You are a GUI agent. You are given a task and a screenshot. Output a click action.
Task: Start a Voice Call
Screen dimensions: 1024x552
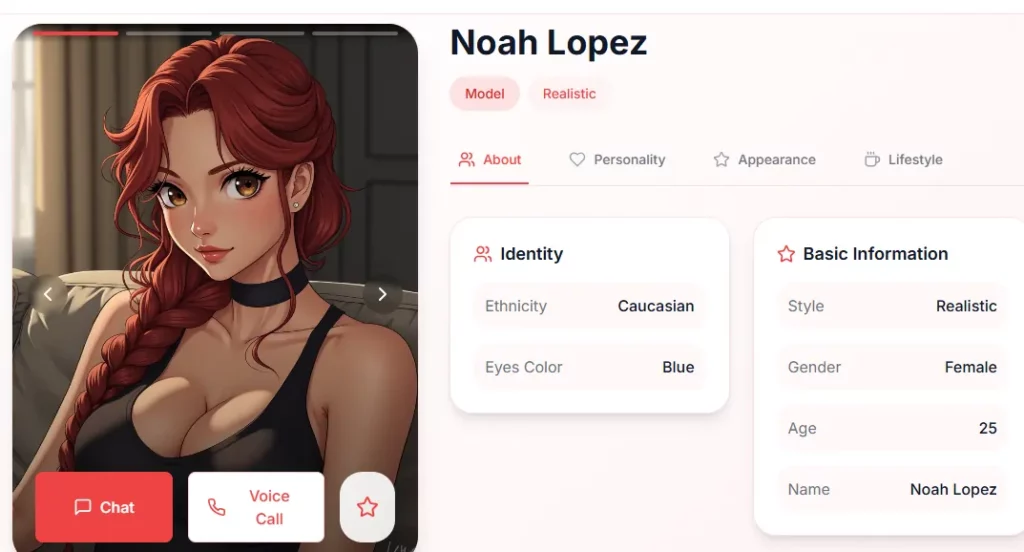[x=256, y=507]
